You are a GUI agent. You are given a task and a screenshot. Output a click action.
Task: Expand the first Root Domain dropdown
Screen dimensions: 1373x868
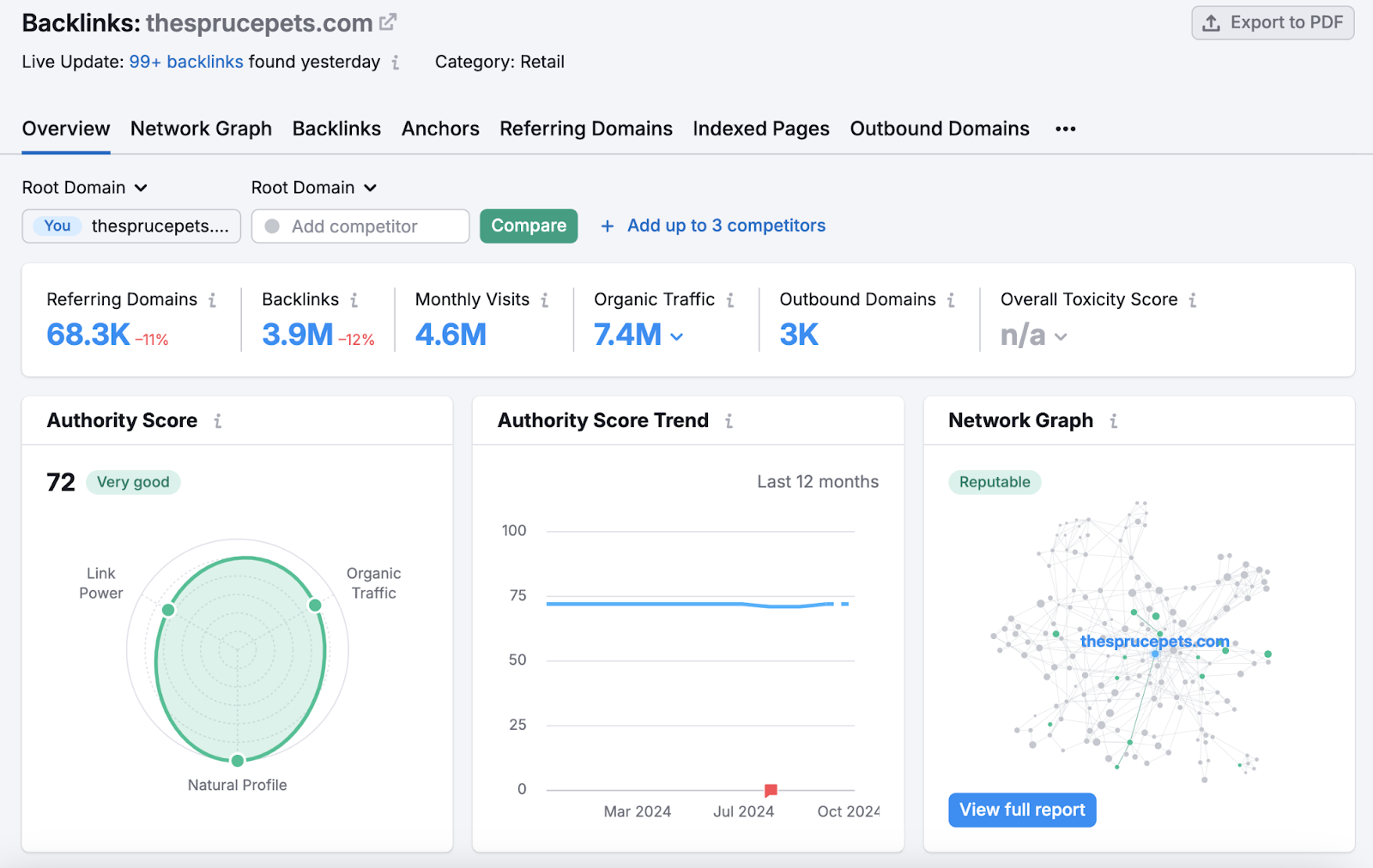pos(85,188)
